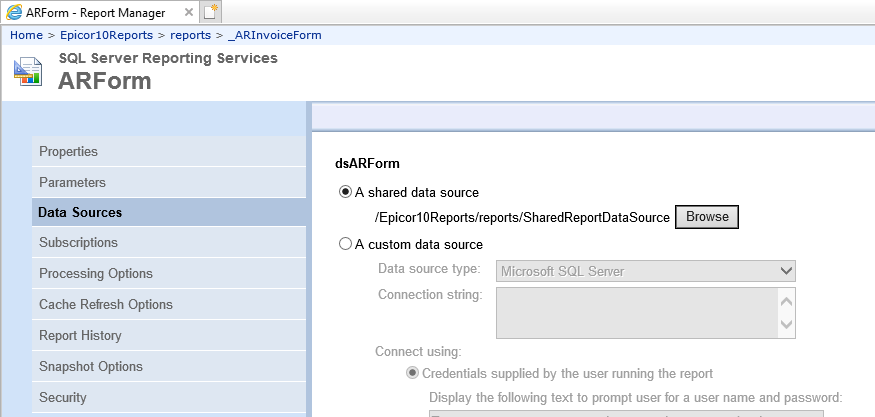Image resolution: width=875 pixels, height=417 pixels.
Task: Open the Subscriptions section
Action: click(169, 242)
